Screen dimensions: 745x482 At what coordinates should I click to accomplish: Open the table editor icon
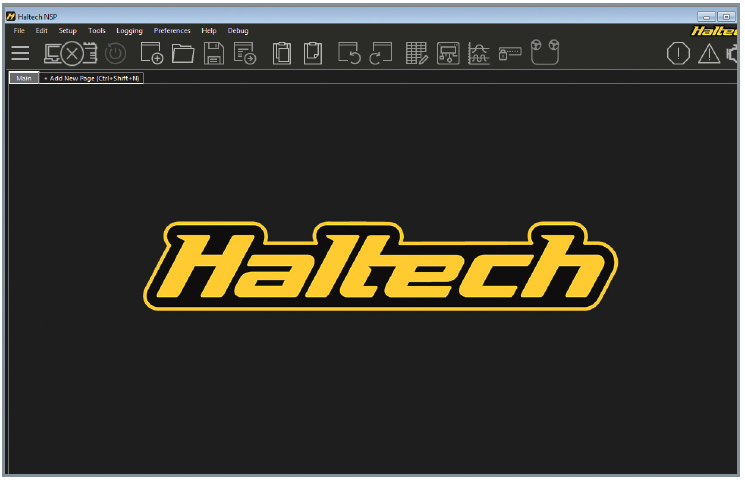tap(417, 53)
